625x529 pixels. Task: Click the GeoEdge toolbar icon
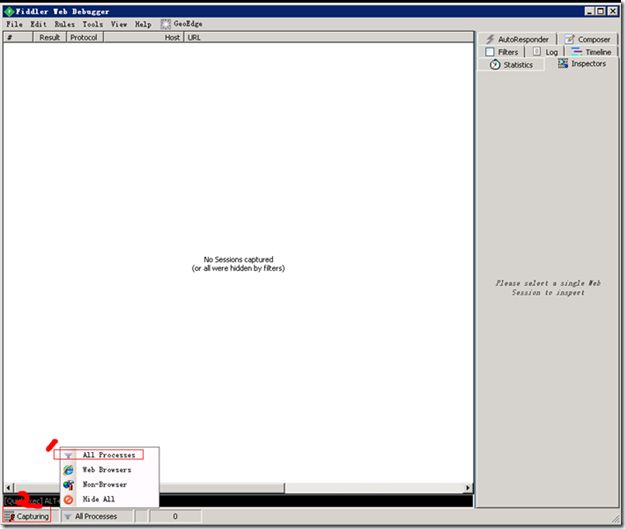point(165,24)
